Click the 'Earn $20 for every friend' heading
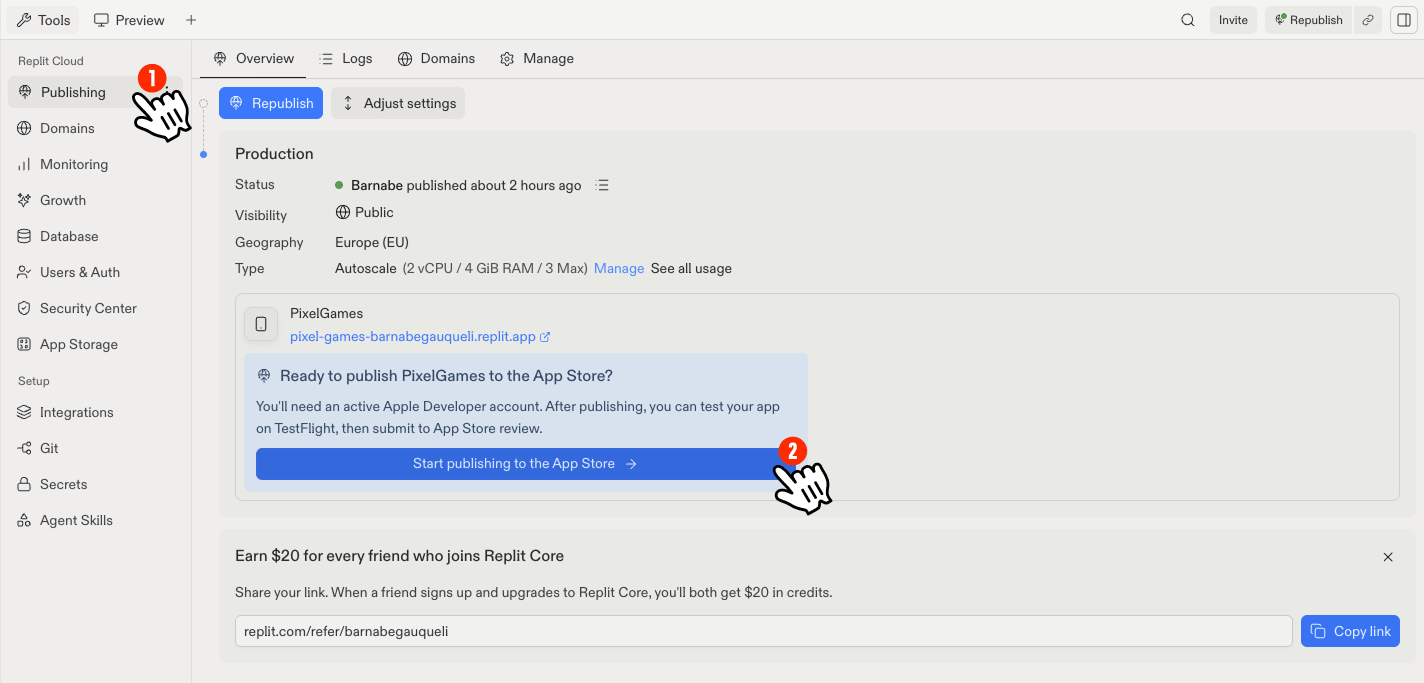 coord(399,555)
